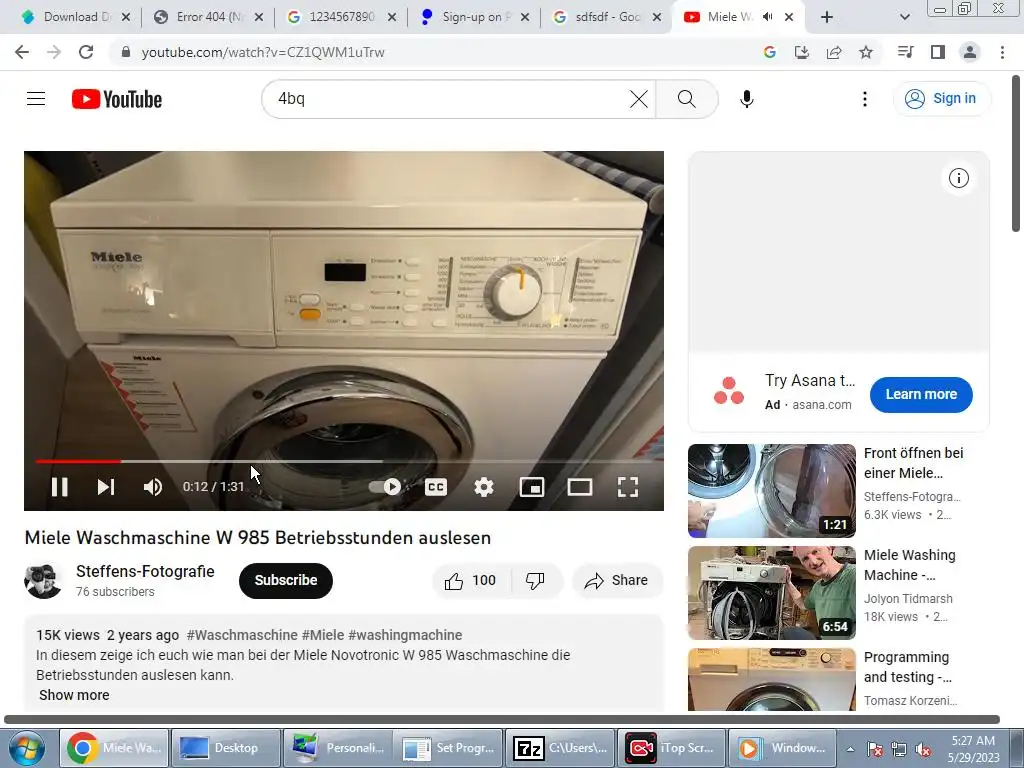Toggle closed captions

[x=436, y=487]
